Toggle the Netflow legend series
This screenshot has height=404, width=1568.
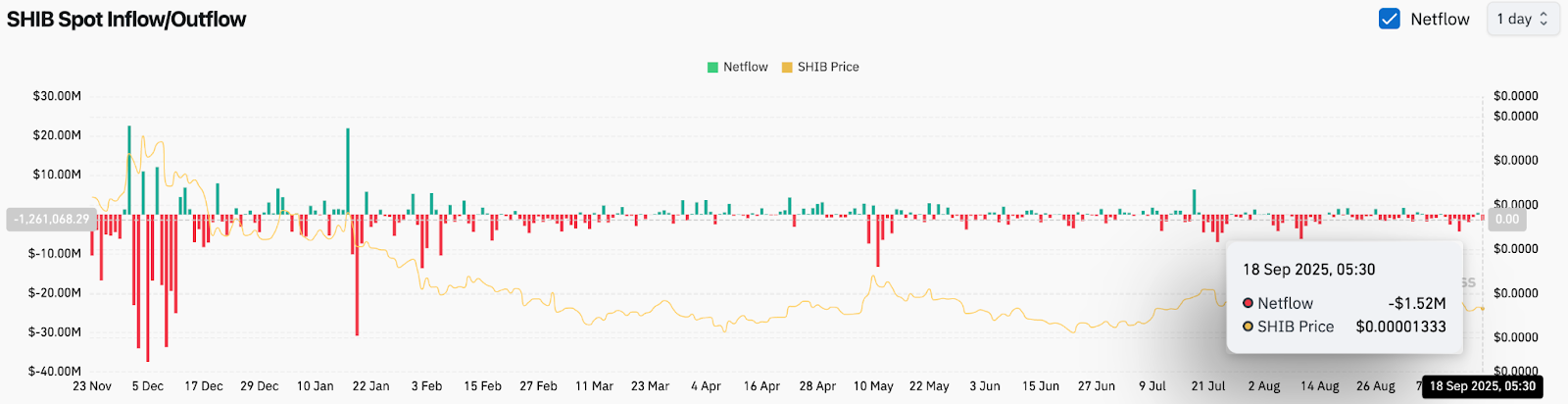(738, 67)
